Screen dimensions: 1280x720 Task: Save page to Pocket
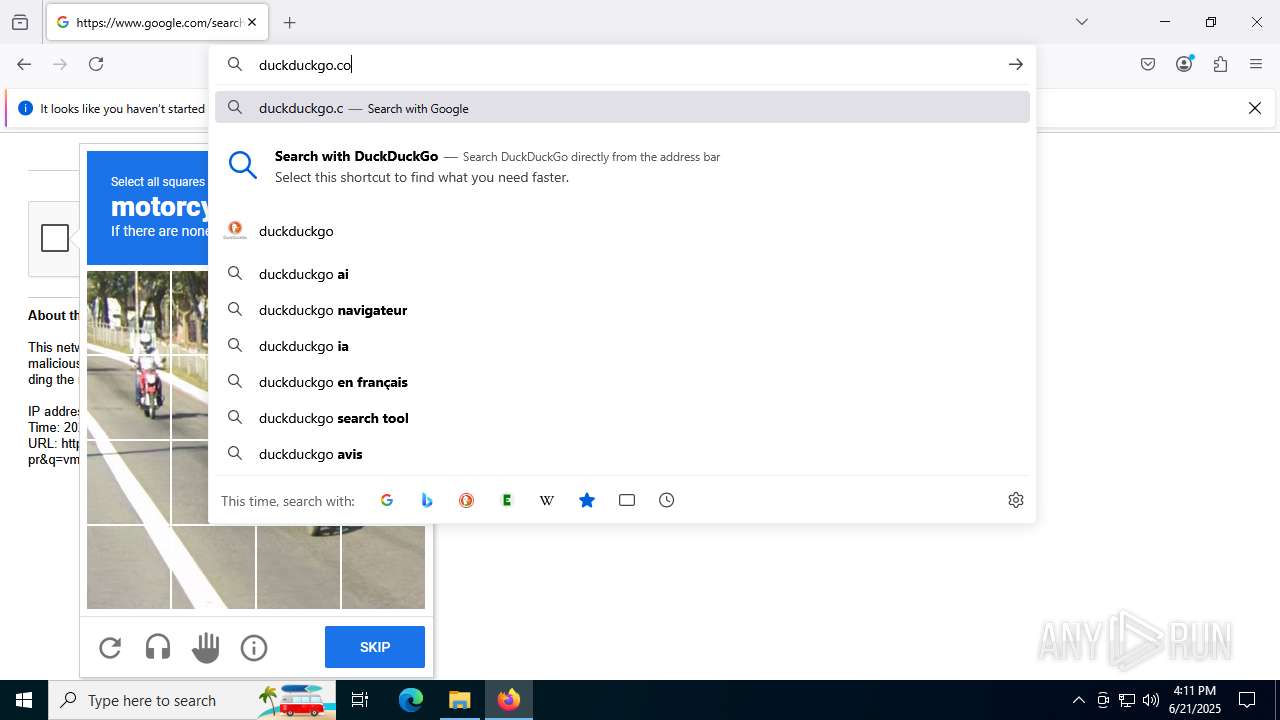pyautogui.click(x=1148, y=64)
